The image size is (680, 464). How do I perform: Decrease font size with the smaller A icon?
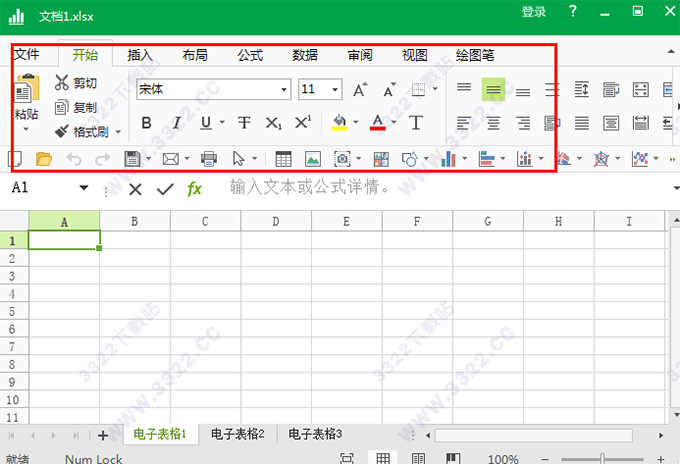click(x=389, y=90)
